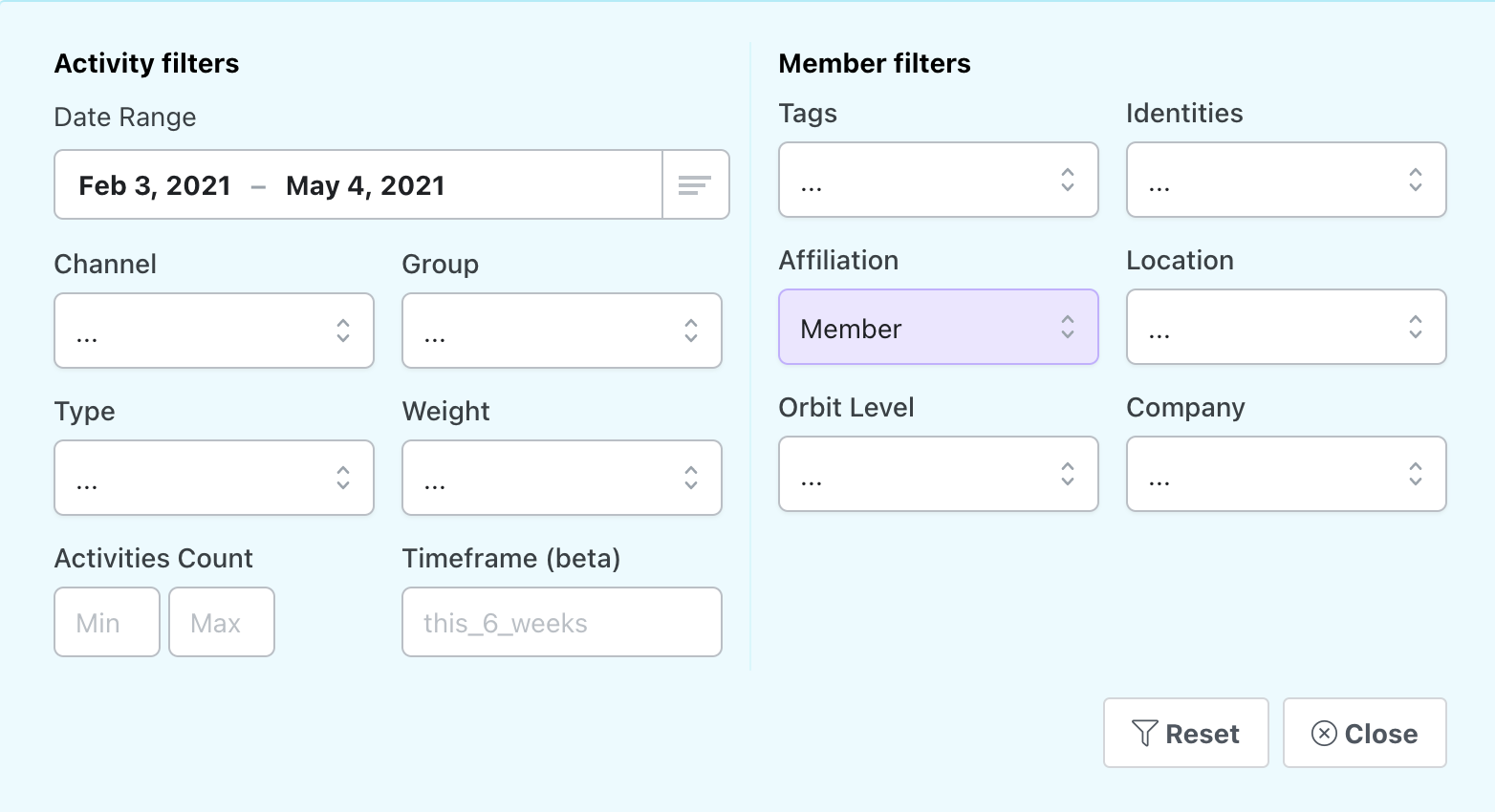Click the circled X icon on Close

[1324, 733]
